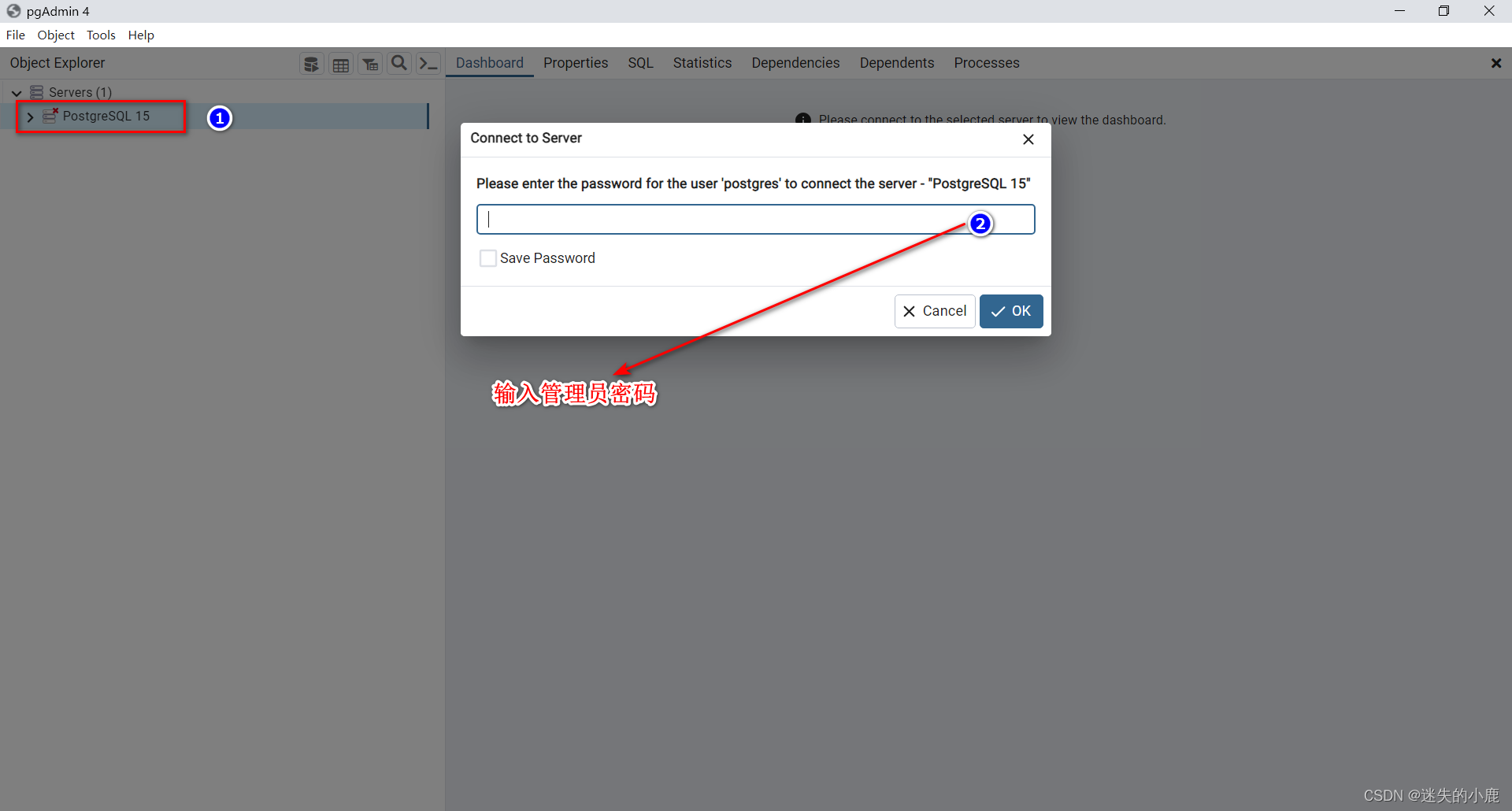Select the Servers (1) tree item
Screen dimensions: 1512x811
pos(80,92)
